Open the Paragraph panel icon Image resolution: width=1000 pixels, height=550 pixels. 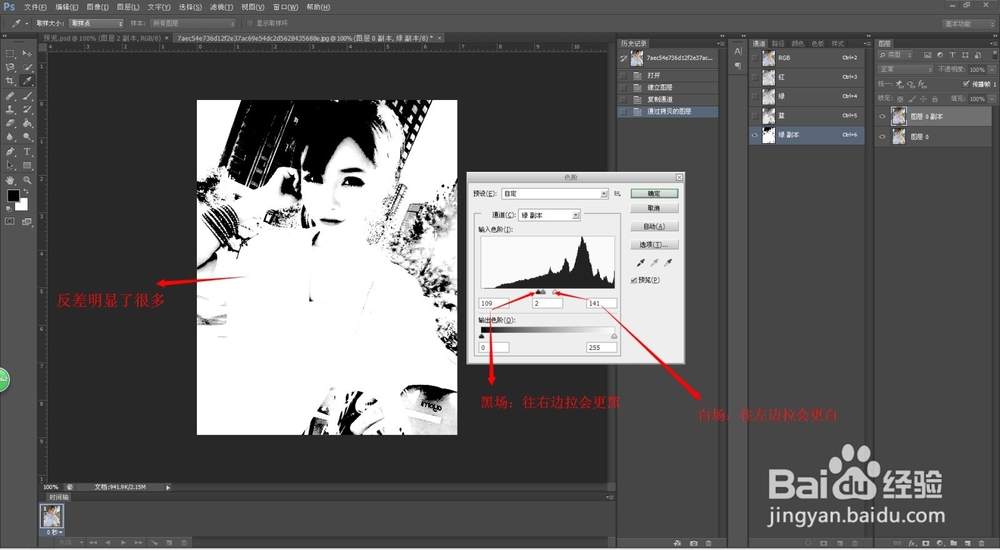point(738,66)
